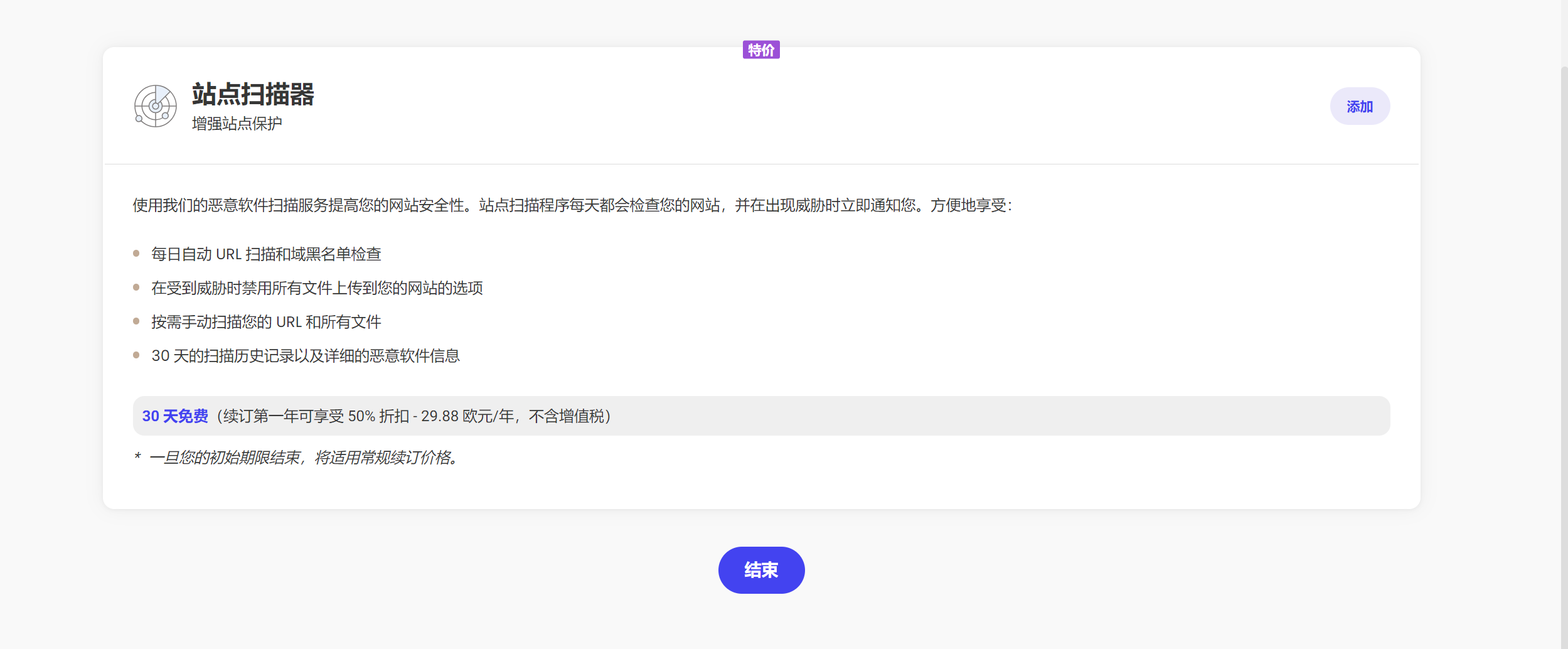Click the asterisk before the footnote
The height and width of the screenshot is (649, 1568).
click(137, 457)
